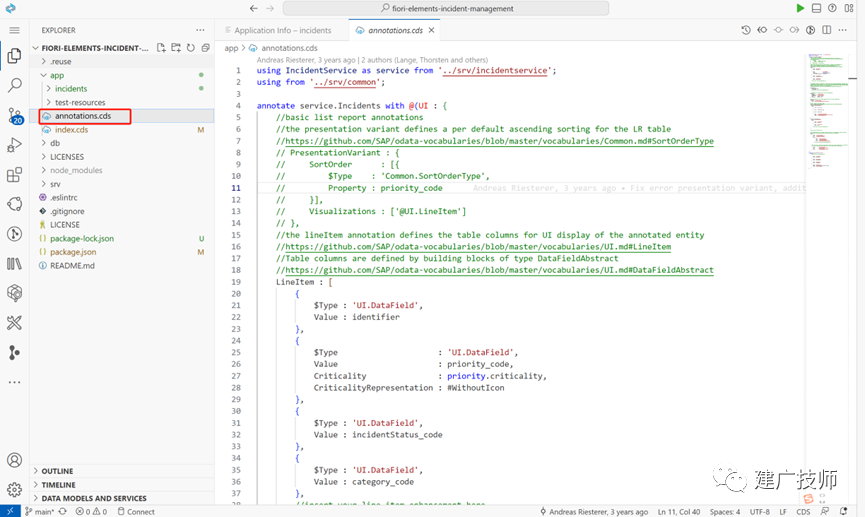Click Ln 11, Col 40 in status bar

pos(679,511)
